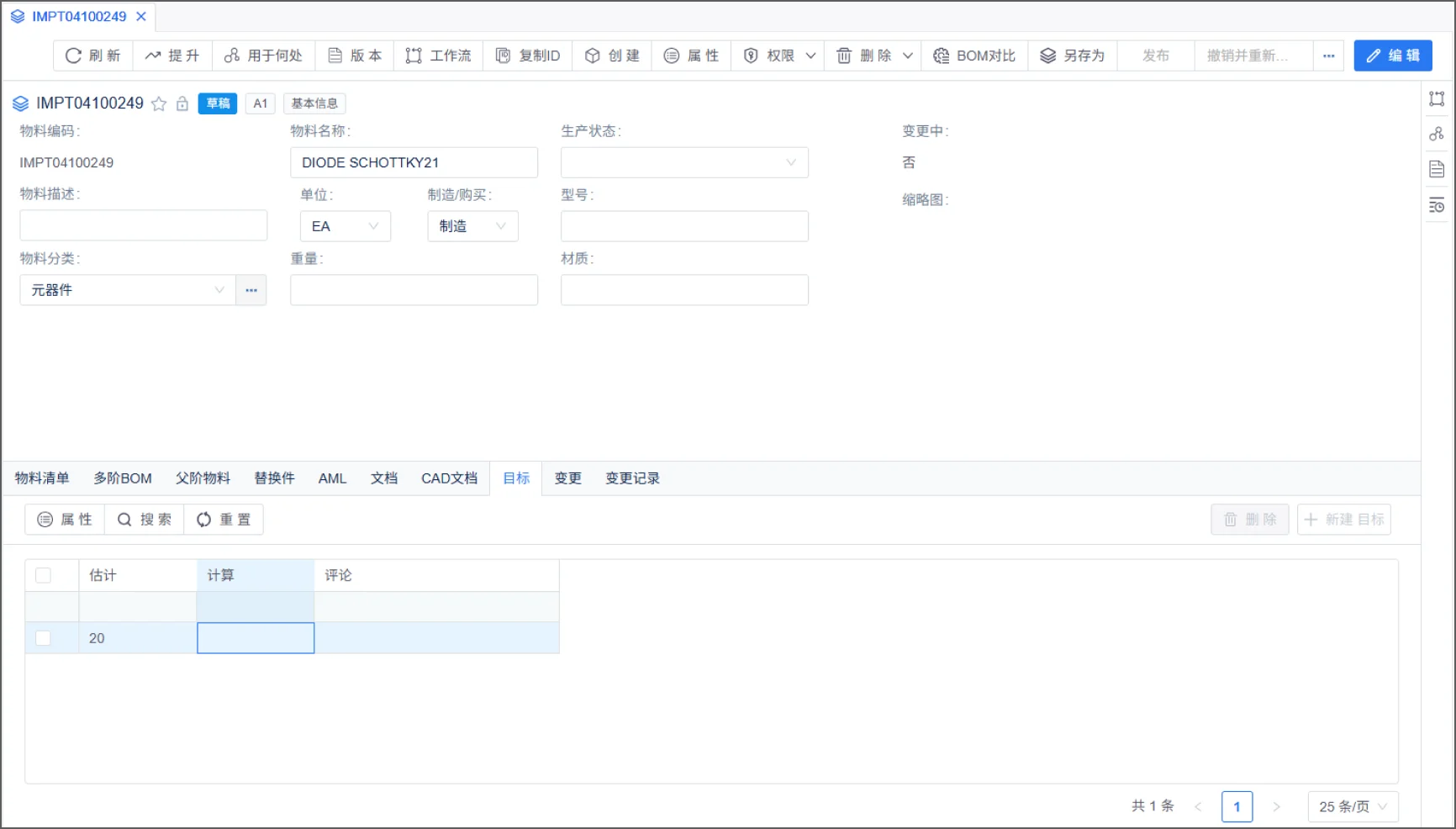Toggle the select-all checkbox in table header
Viewport: 1456px width, 829px height.
[x=44, y=575]
